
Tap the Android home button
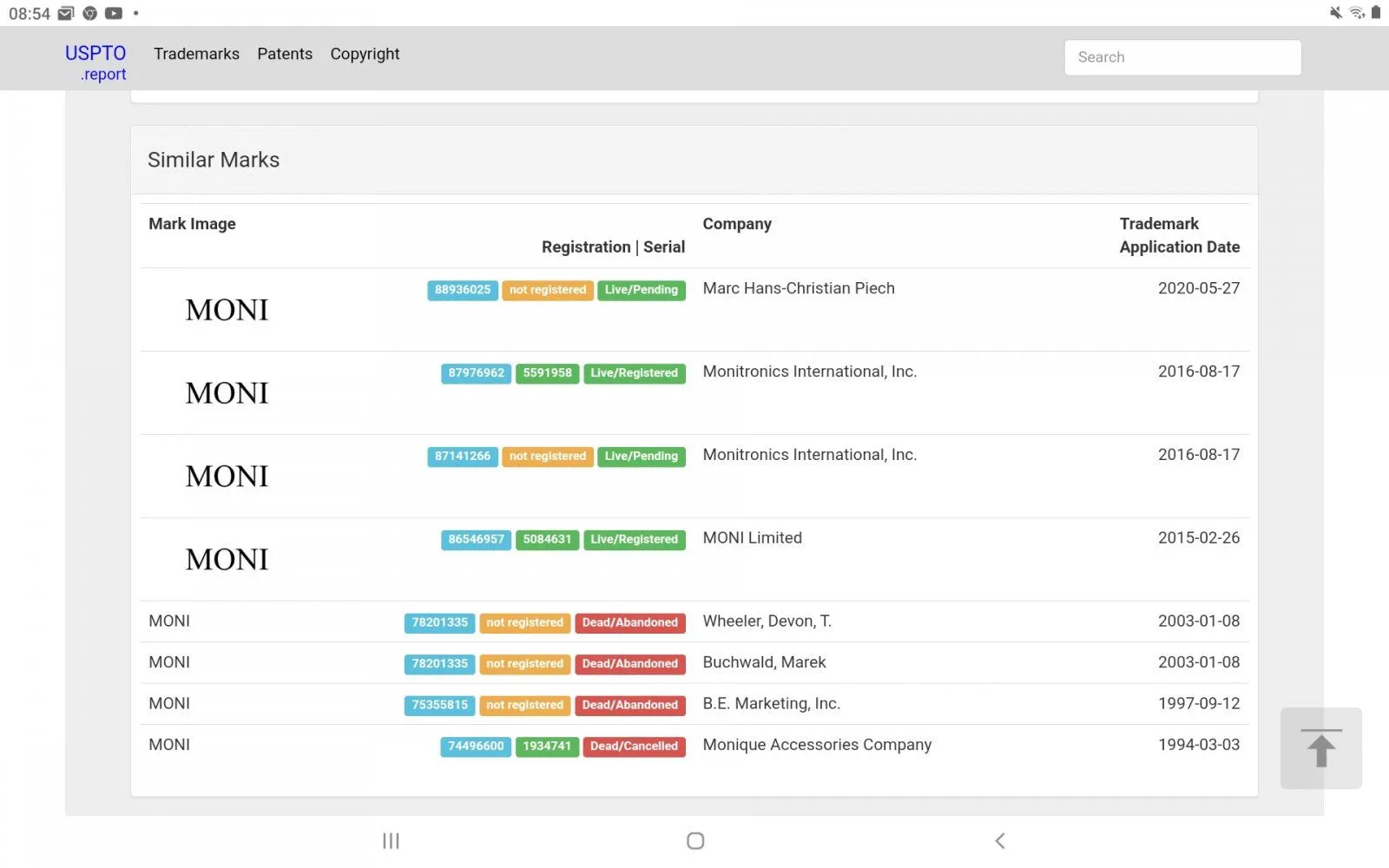[695, 840]
